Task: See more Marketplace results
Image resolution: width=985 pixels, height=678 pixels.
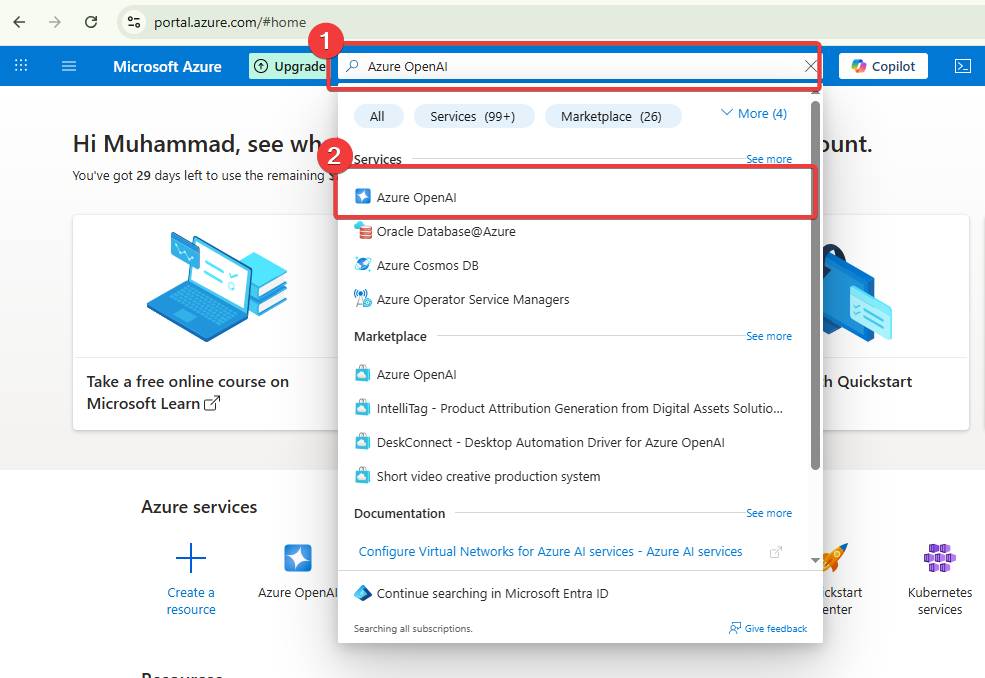Action: click(x=769, y=336)
